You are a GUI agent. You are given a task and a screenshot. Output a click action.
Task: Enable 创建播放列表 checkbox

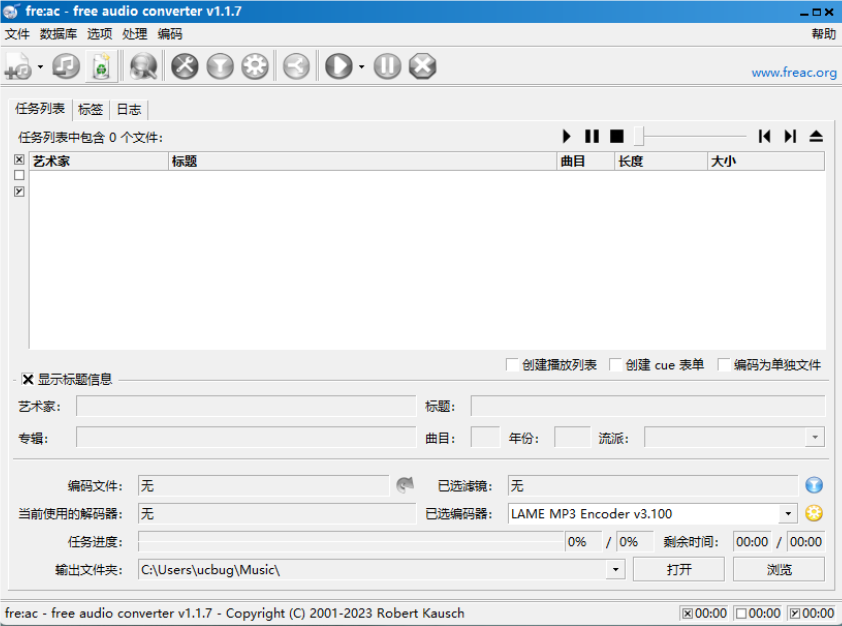pyautogui.click(x=511, y=364)
